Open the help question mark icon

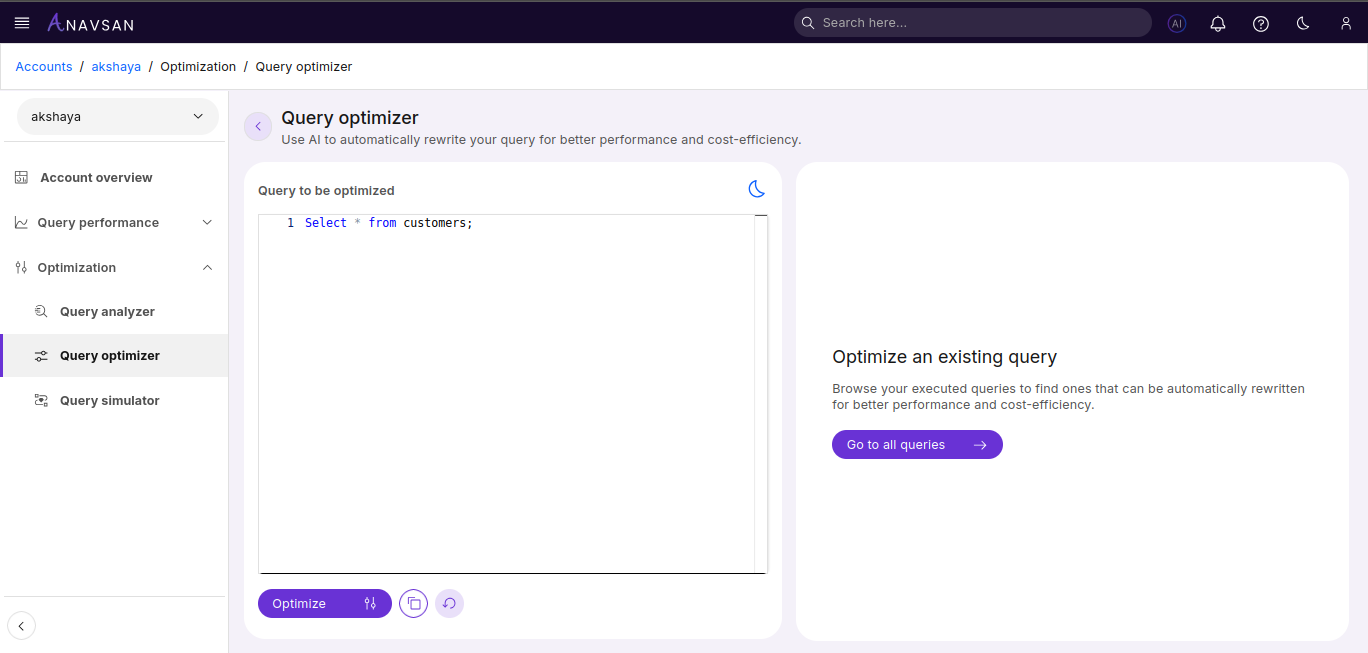[1260, 22]
